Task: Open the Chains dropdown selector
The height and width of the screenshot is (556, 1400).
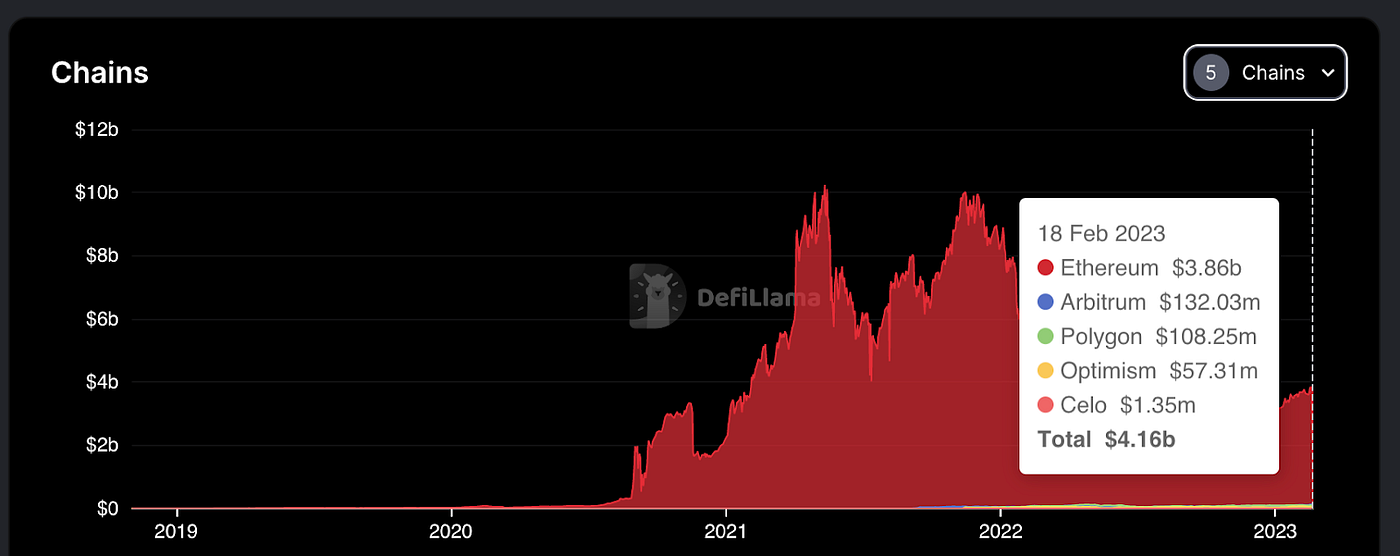Action: click(1266, 73)
